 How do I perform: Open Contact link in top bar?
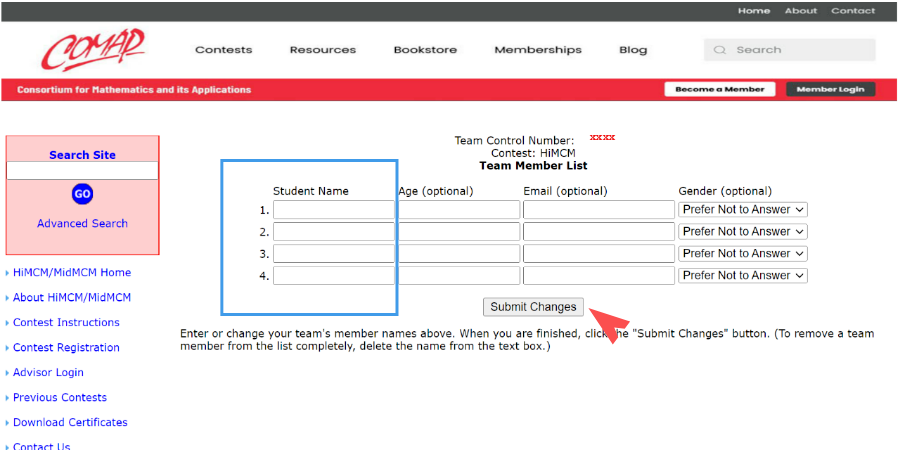tap(853, 11)
